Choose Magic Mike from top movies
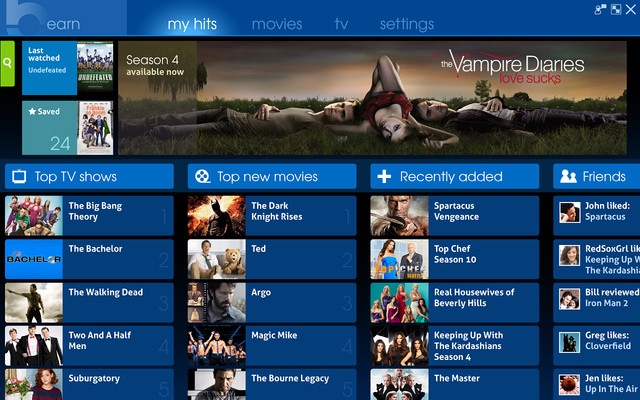 click(272, 346)
